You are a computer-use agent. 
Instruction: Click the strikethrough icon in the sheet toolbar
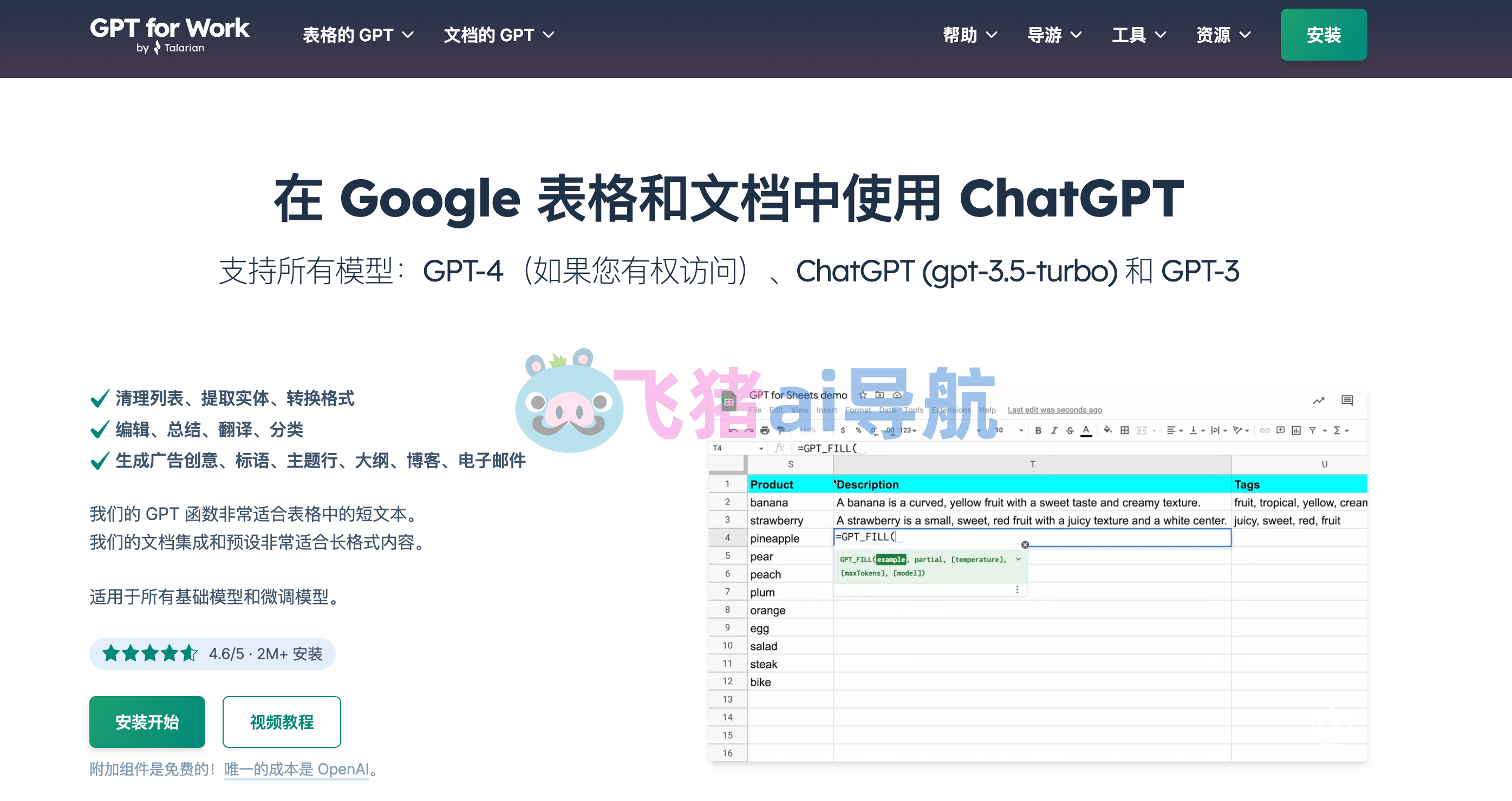[1070, 430]
